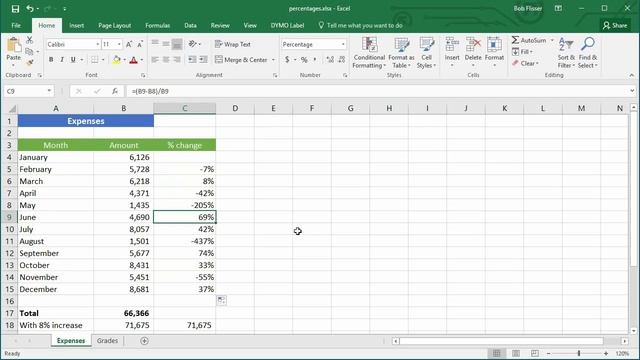Image resolution: width=640 pixels, height=360 pixels.
Task: Increase decimal places
Action: [x=330, y=60]
